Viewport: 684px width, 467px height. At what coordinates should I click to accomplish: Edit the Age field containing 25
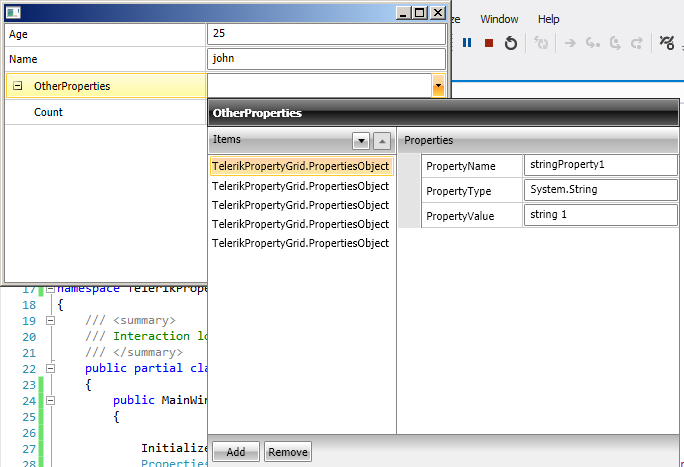[x=326, y=34]
